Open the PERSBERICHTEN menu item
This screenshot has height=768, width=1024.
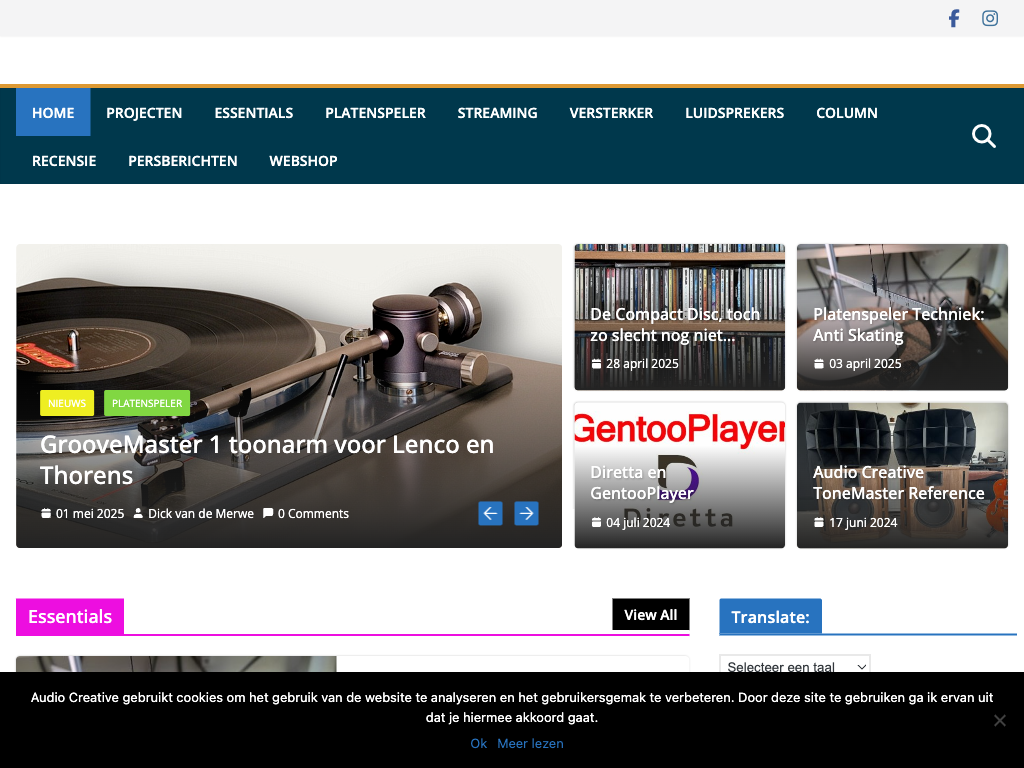(183, 161)
